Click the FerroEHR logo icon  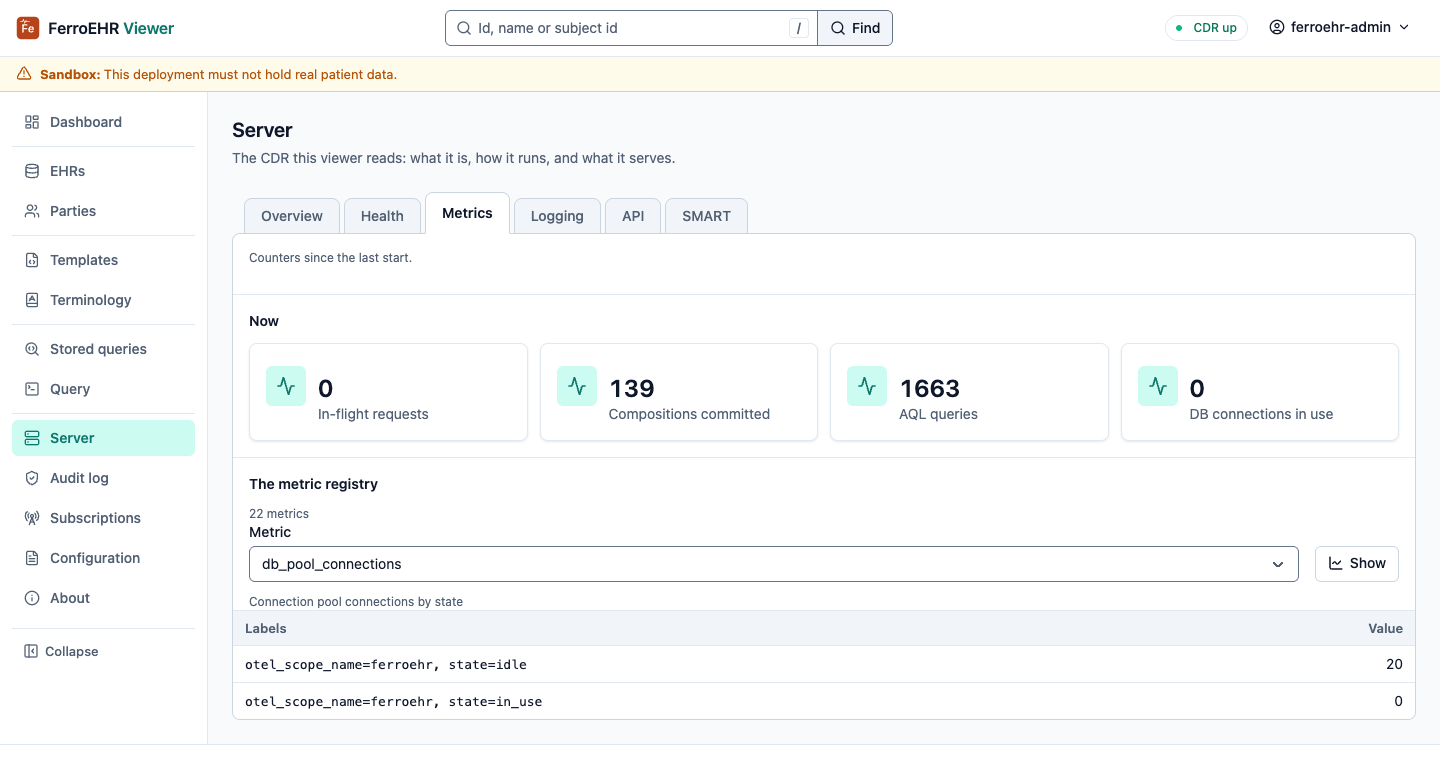28,28
